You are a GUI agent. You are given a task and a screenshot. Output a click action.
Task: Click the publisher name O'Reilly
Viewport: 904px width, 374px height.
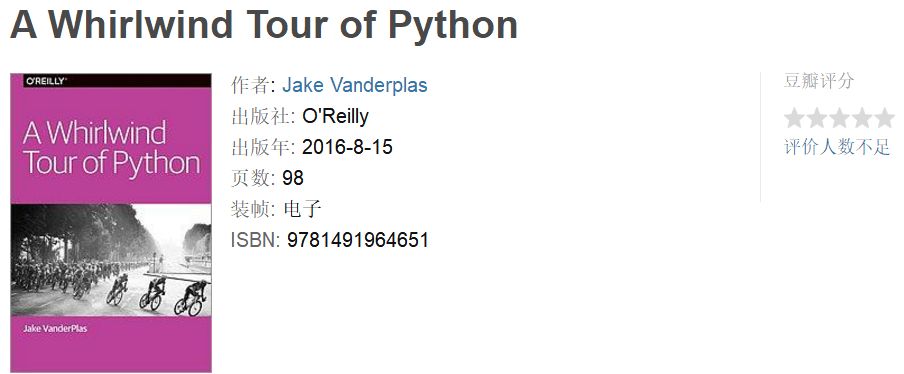[x=336, y=116]
